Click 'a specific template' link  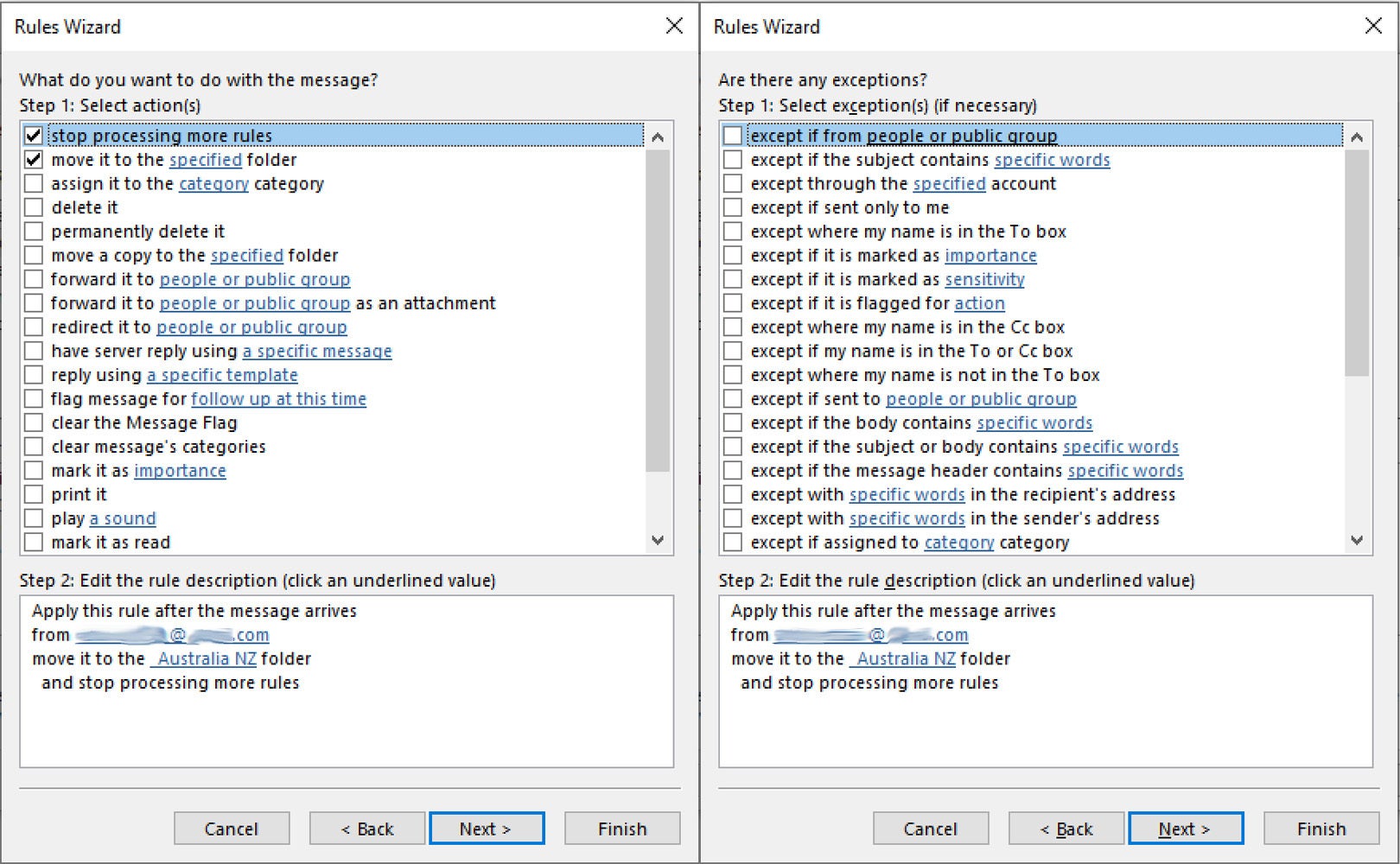point(222,375)
